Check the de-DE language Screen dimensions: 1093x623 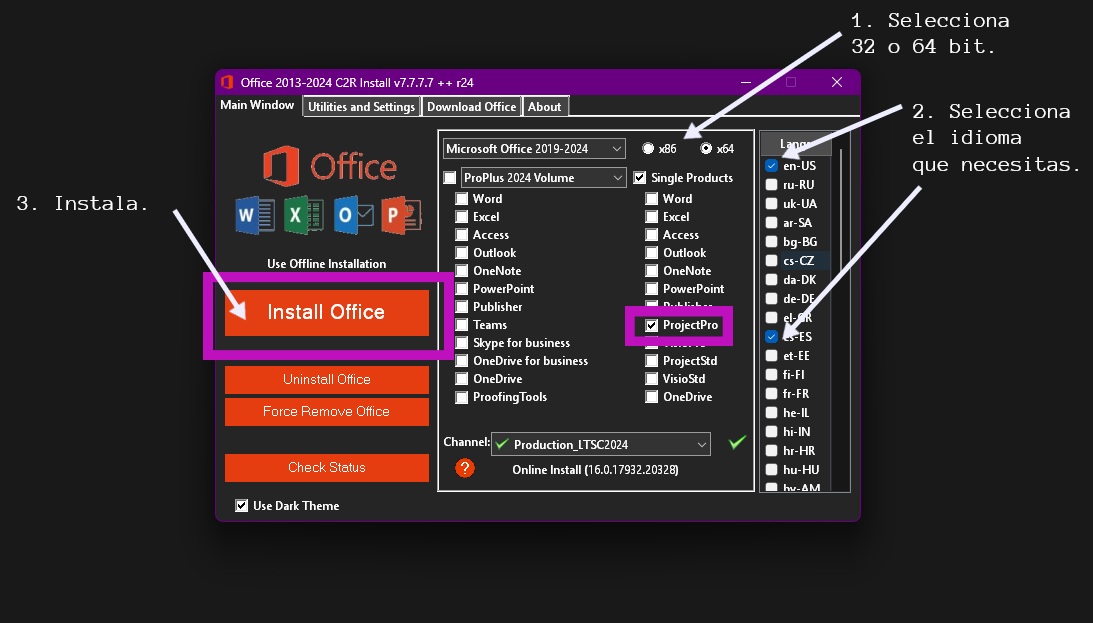tap(771, 299)
